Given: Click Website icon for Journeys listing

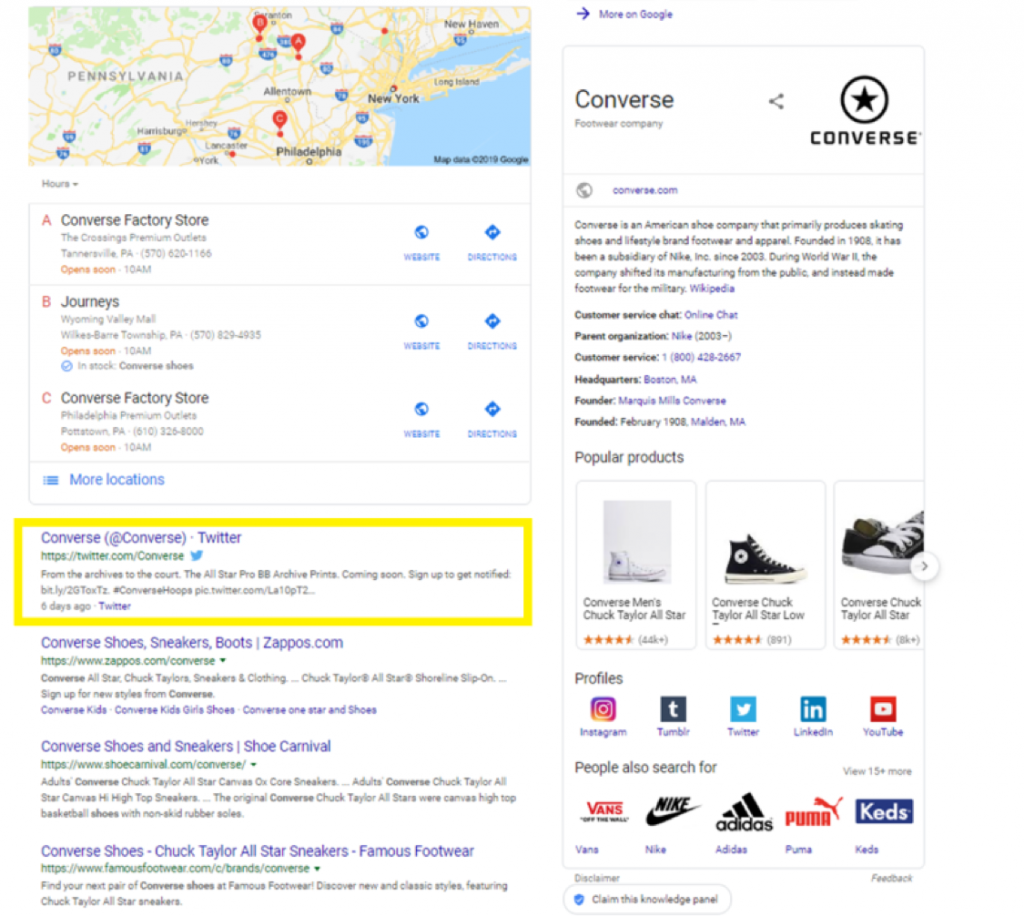Looking at the screenshot, I should click(421, 322).
